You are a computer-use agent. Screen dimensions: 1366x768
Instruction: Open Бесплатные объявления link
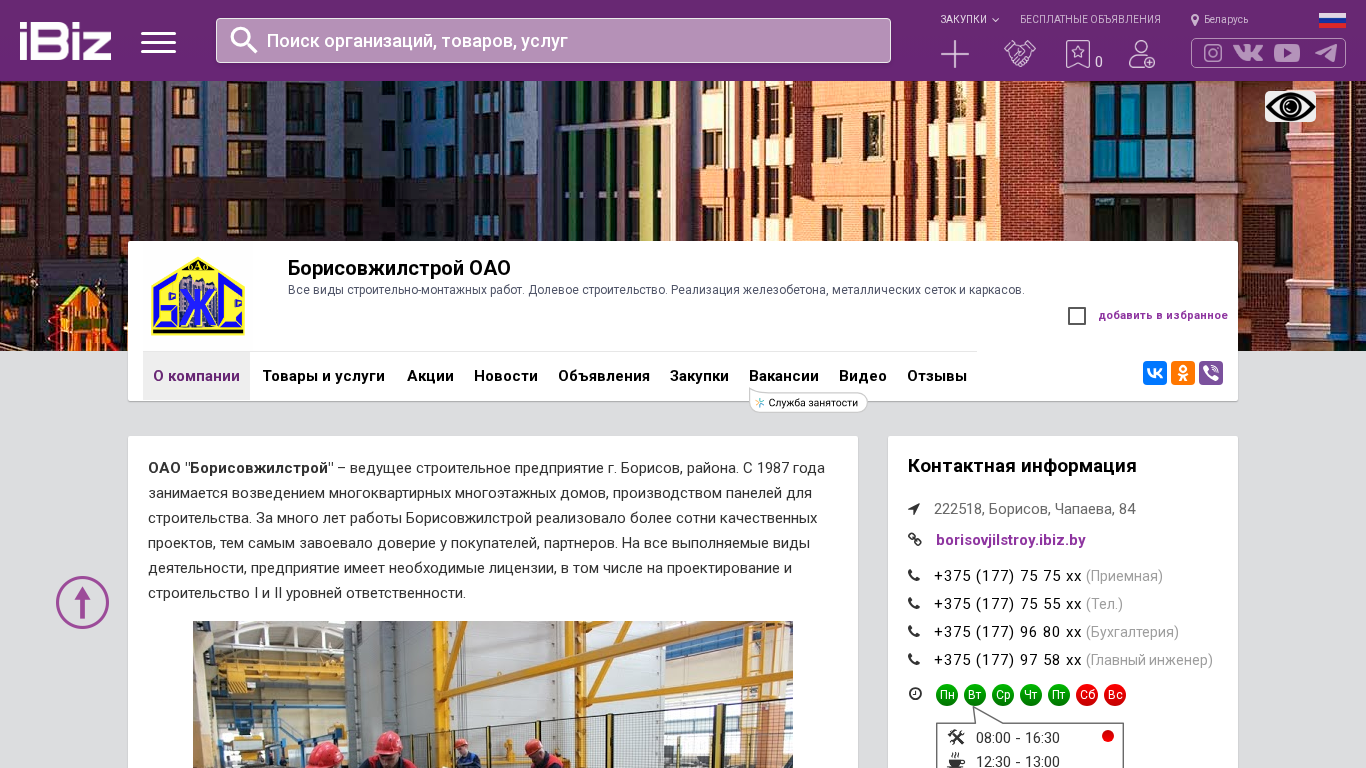1090,20
